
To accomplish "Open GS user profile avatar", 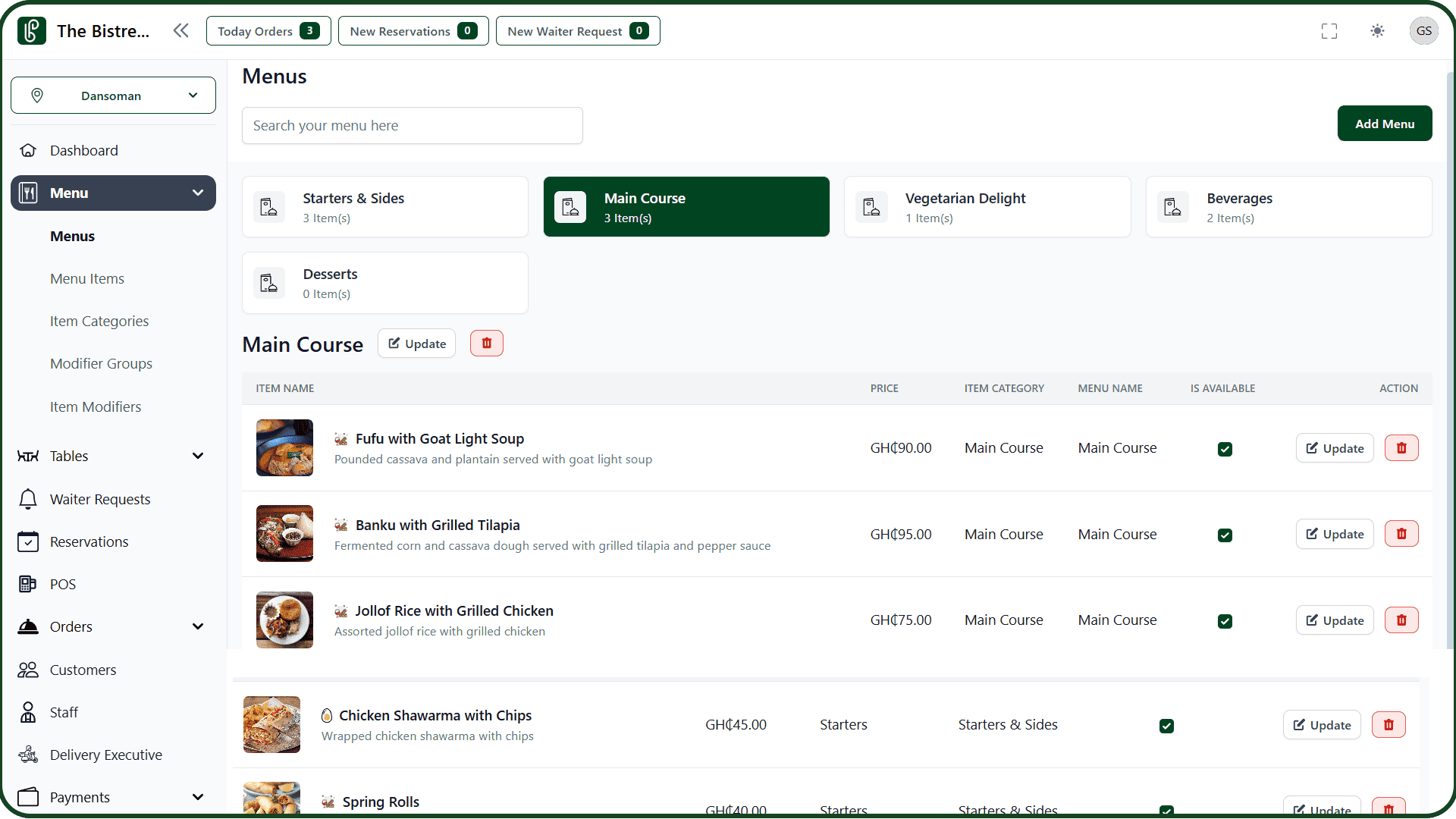I will [x=1423, y=31].
